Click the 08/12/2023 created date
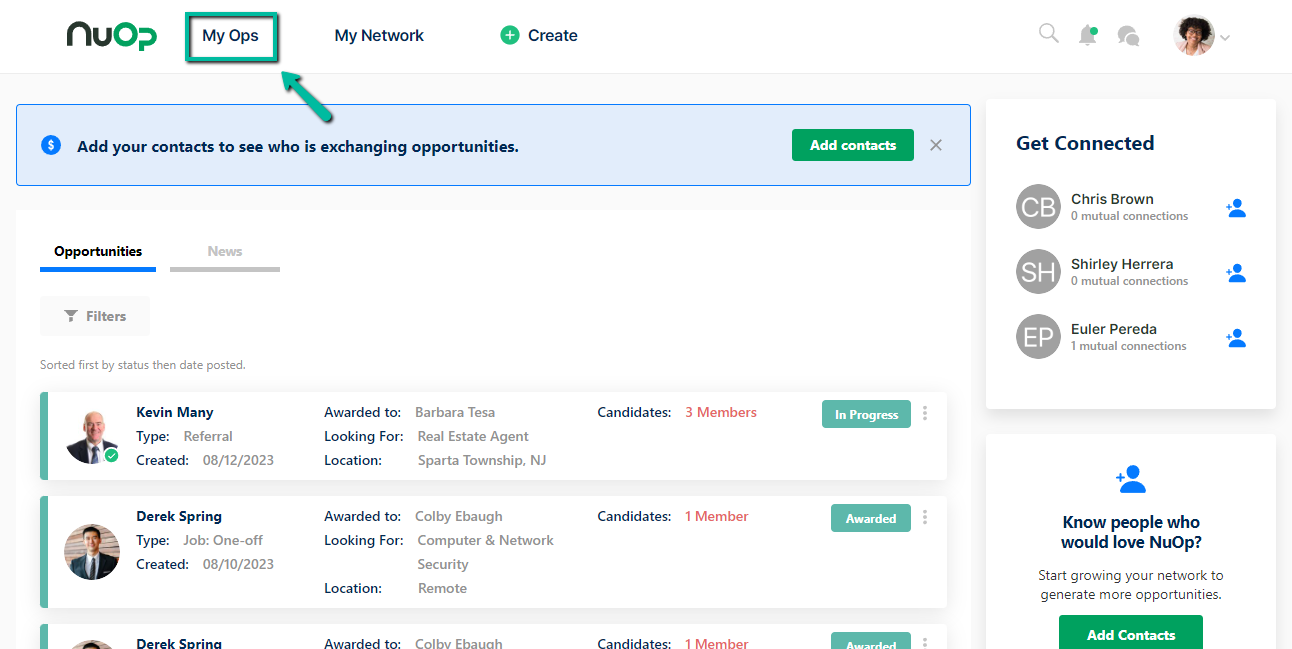 (x=238, y=460)
